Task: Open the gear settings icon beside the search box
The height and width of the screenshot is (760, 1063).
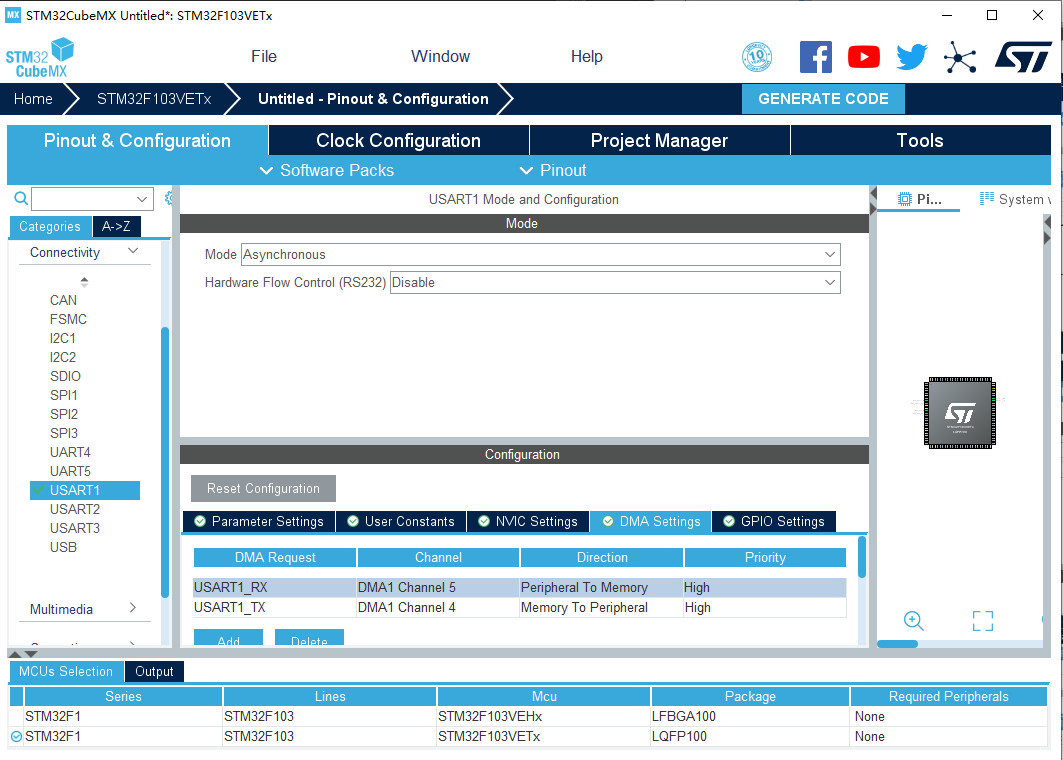Action: (x=169, y=198)
